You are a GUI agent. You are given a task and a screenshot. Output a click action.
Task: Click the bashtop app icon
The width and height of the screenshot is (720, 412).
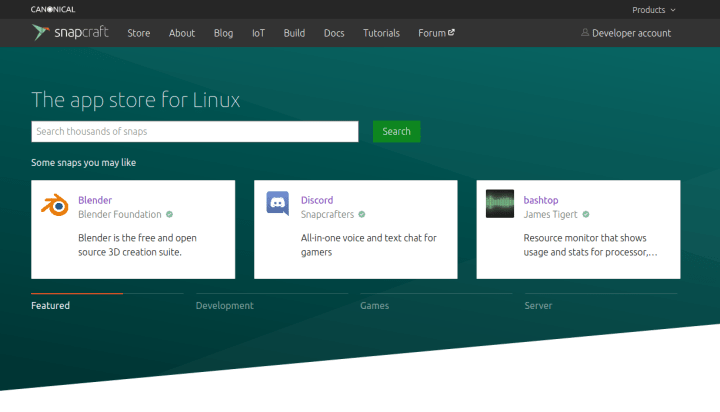tap(500, 203)
